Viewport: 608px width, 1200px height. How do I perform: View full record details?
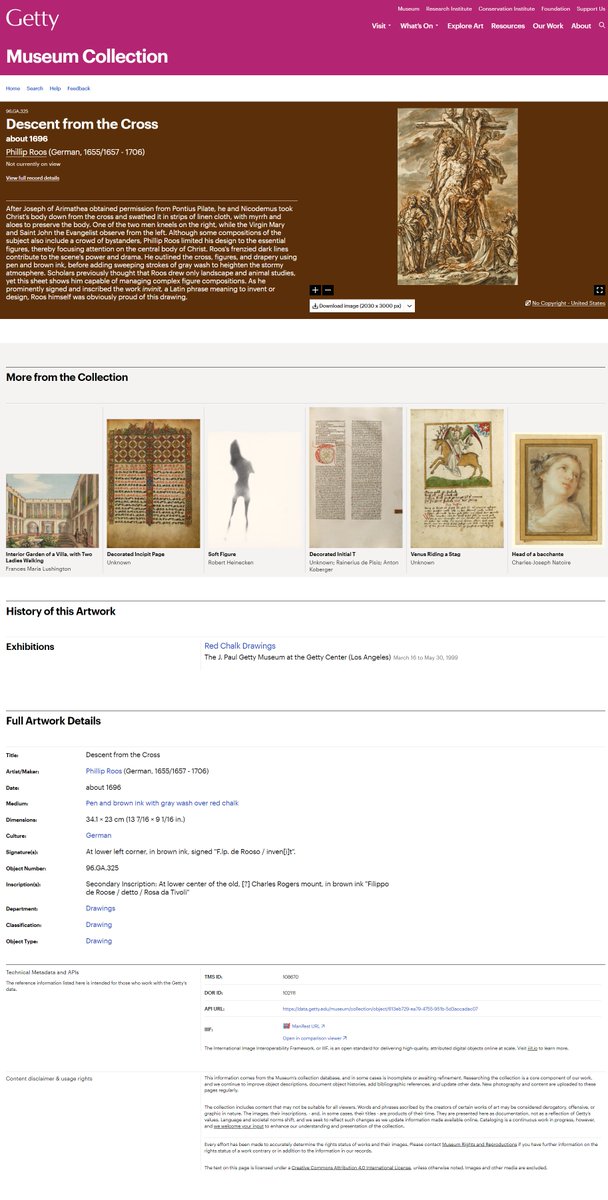click(33, 178)
